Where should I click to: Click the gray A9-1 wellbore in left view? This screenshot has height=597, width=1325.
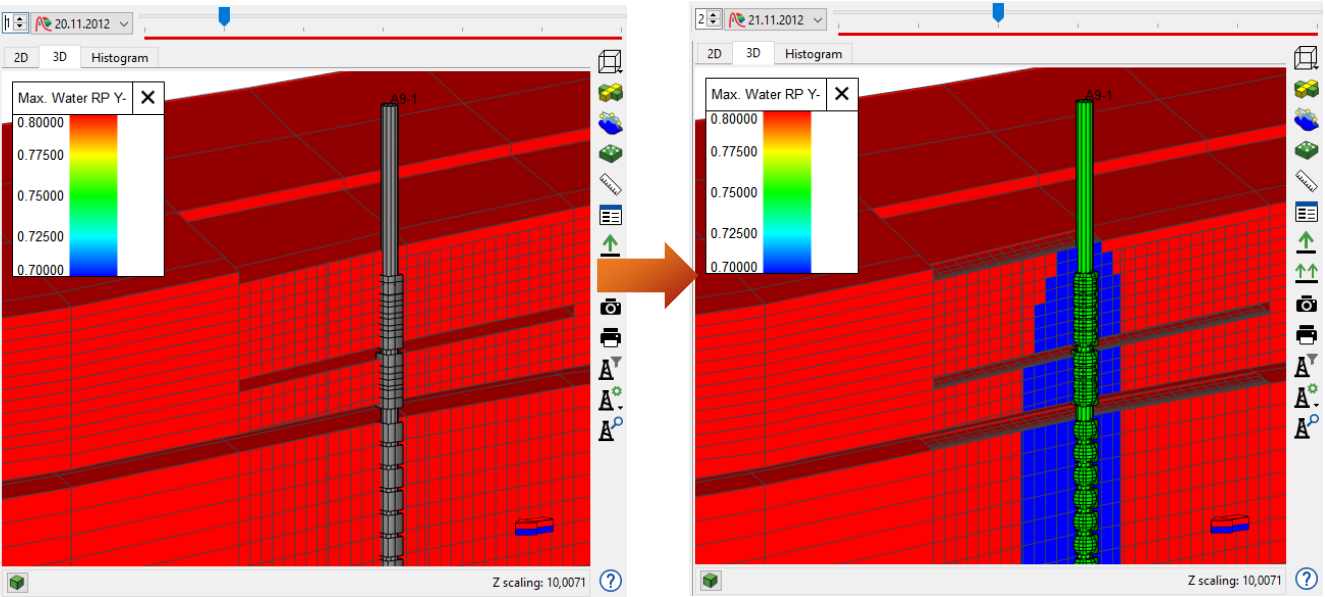pos(390,335)
